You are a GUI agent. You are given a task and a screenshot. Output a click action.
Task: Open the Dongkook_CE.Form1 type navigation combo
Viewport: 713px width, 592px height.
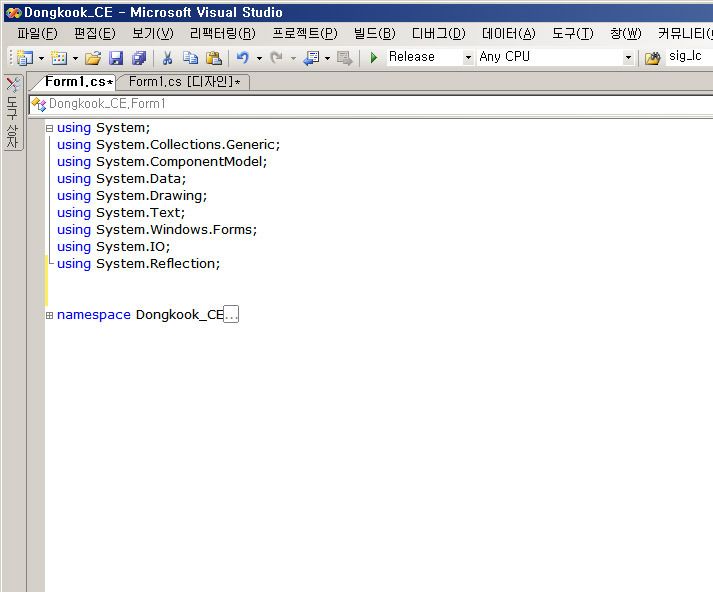[x=371, y=105]
